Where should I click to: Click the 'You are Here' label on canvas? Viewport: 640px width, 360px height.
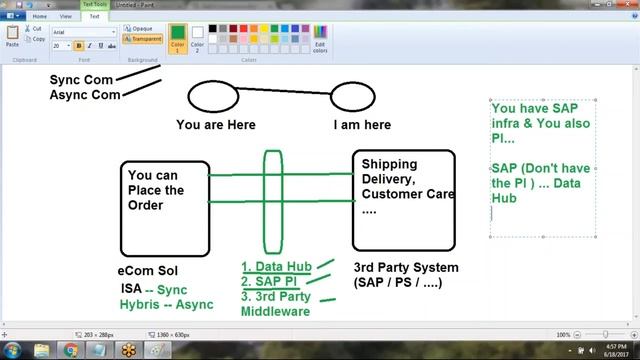point(216,124)
